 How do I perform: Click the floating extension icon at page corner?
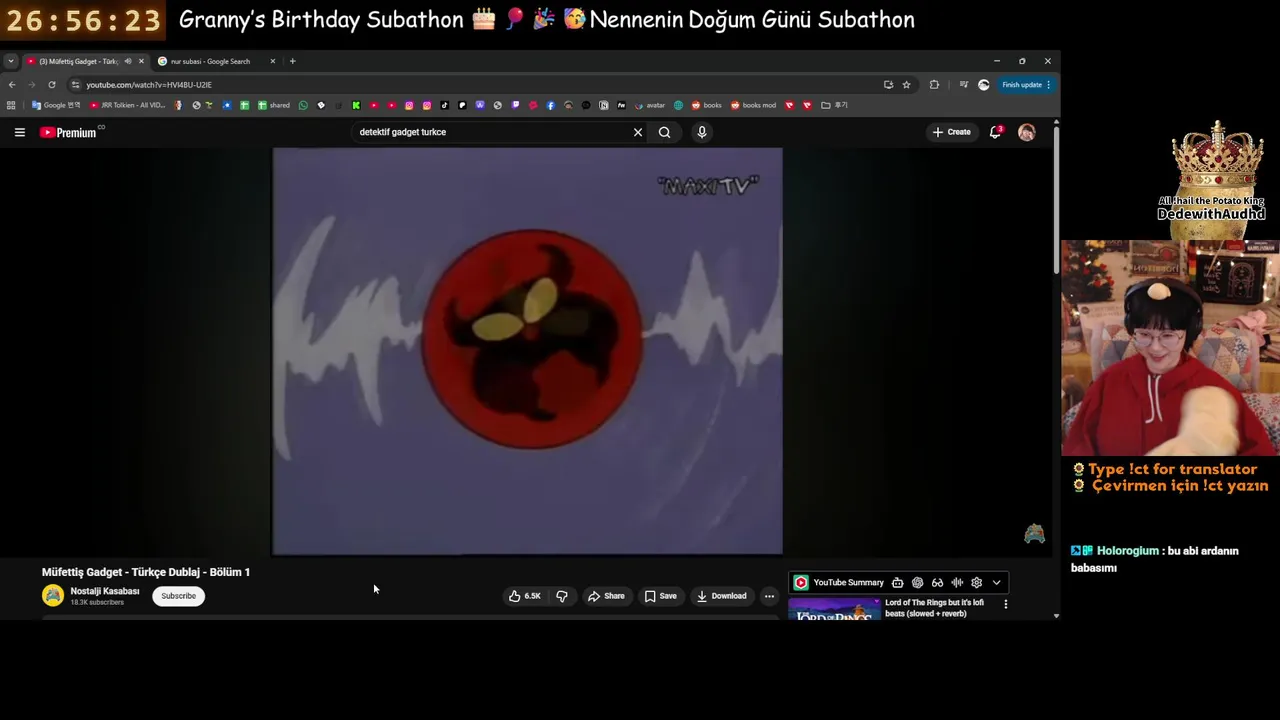[1035, 534]
